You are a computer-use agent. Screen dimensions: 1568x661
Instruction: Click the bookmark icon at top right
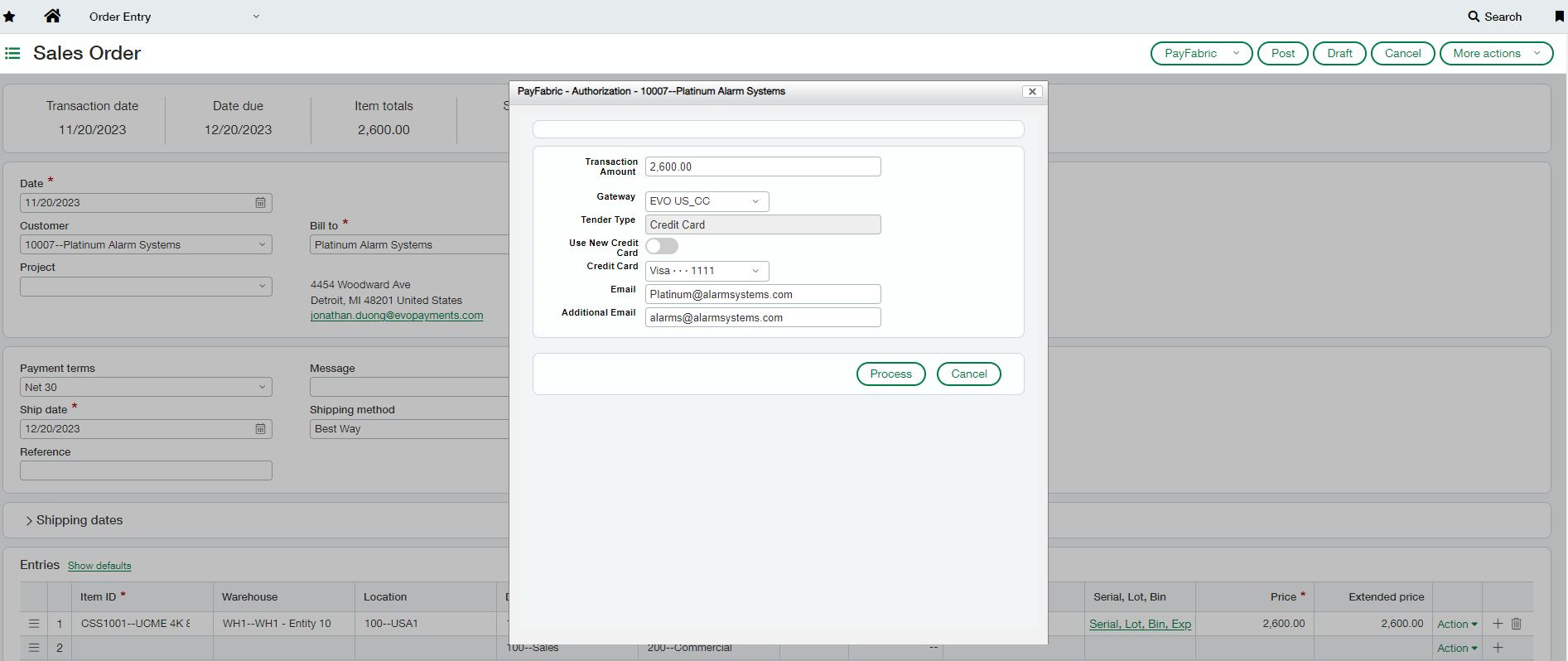(1558, 17)
